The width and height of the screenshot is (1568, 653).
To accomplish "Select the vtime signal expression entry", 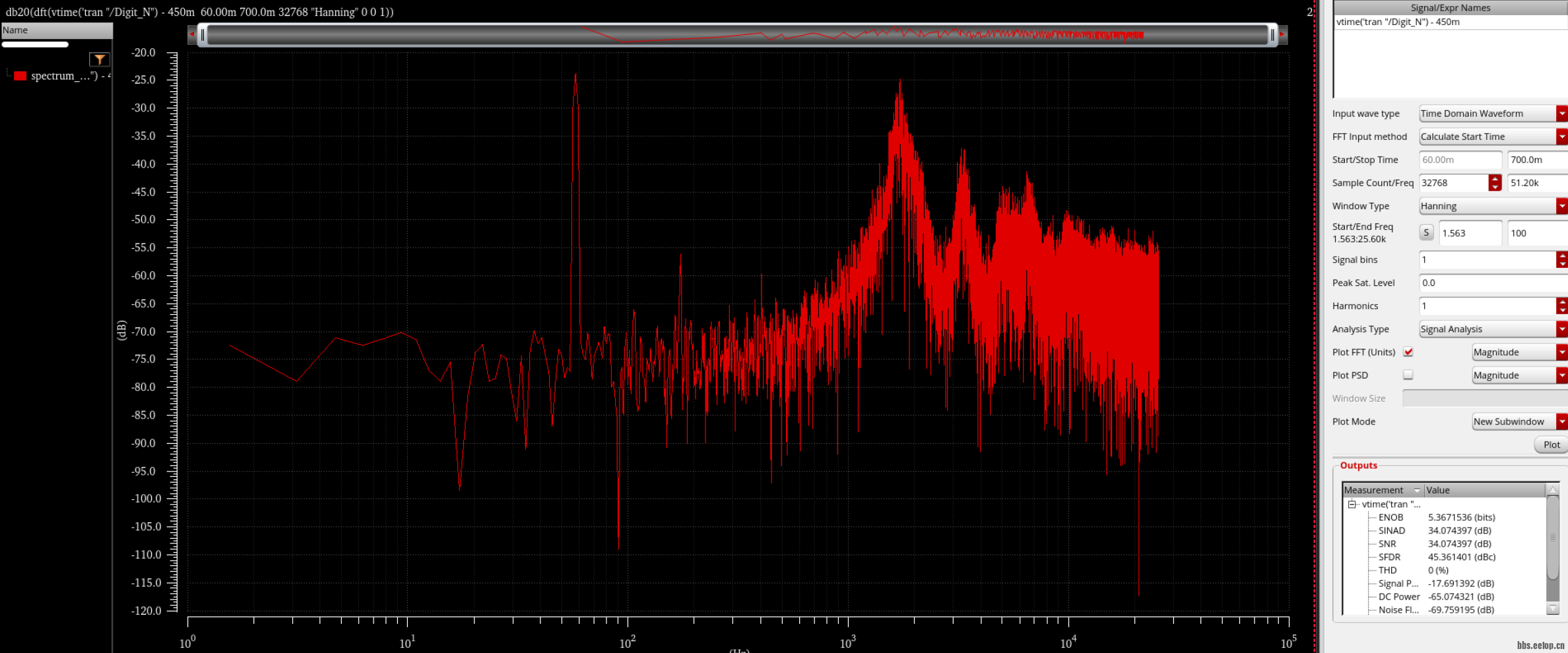I will coord(1398,22).
